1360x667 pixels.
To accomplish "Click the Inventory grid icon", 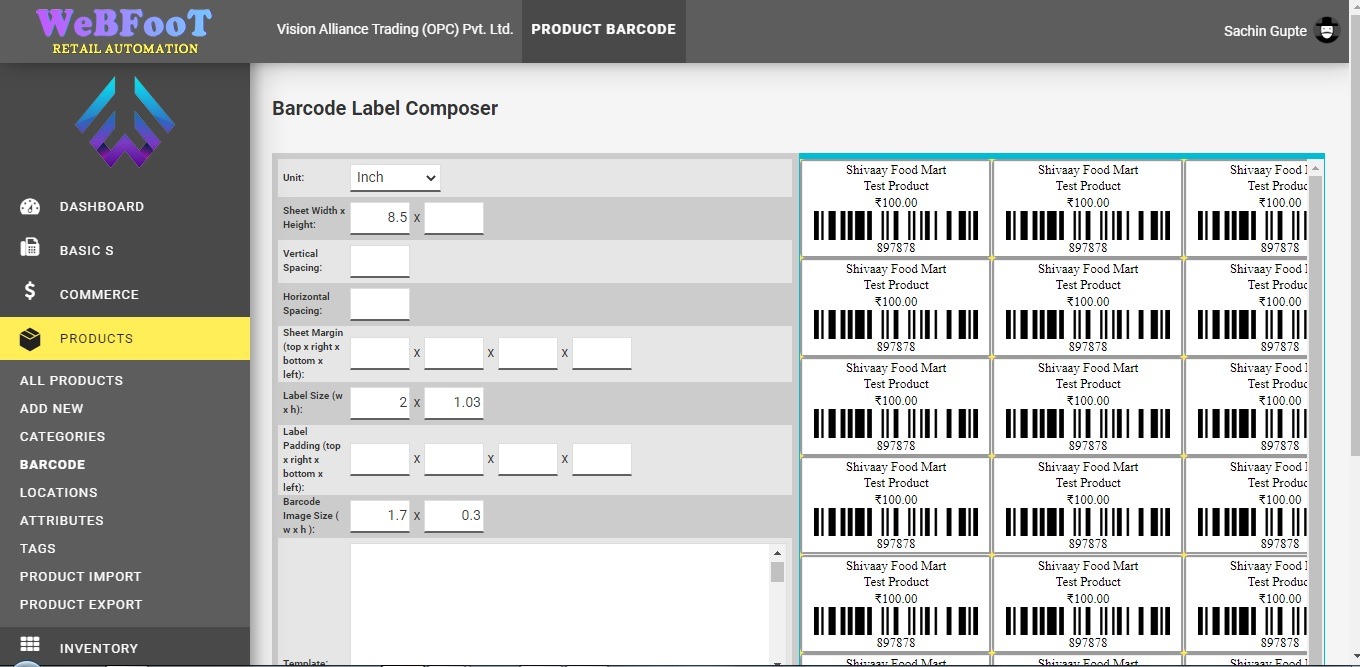I will 30,645.
